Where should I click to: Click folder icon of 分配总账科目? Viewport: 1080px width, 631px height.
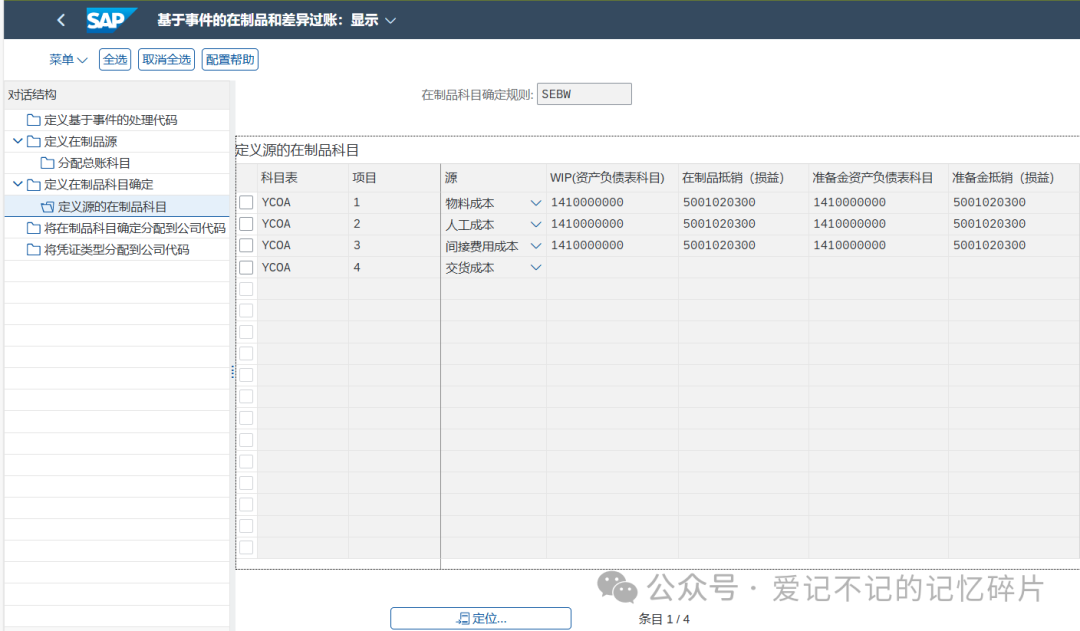(x=47, y=163)
